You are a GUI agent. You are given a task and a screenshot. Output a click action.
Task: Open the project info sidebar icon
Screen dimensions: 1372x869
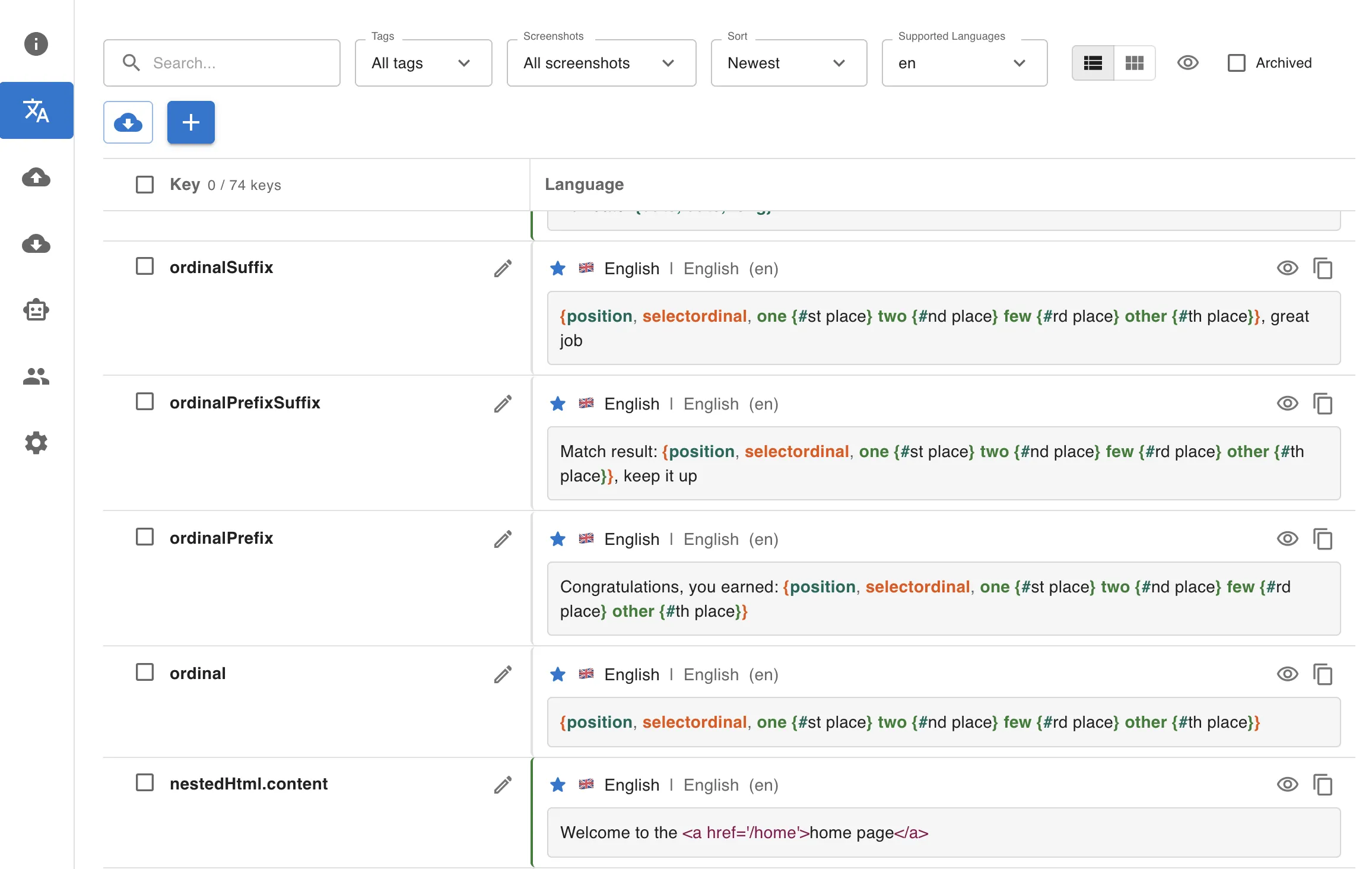(x=36, y=44)
